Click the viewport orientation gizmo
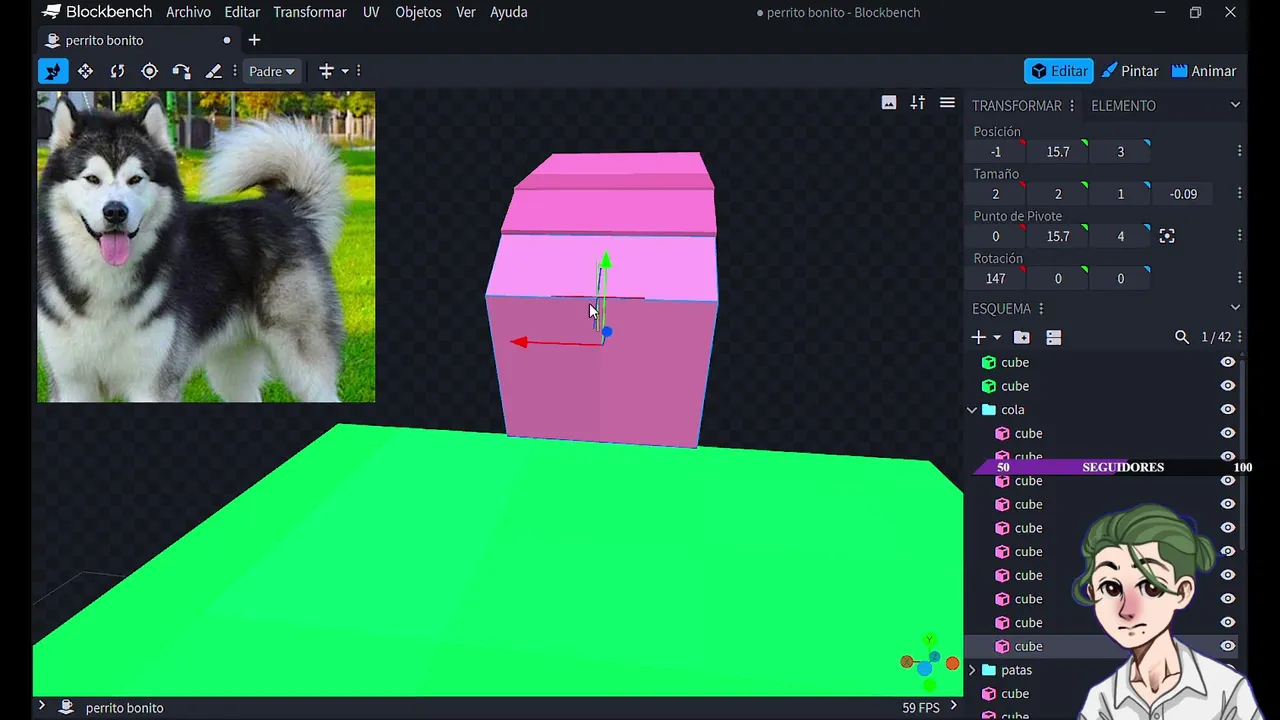Screen dimensions: 1280x720 (x=929, y=664)
